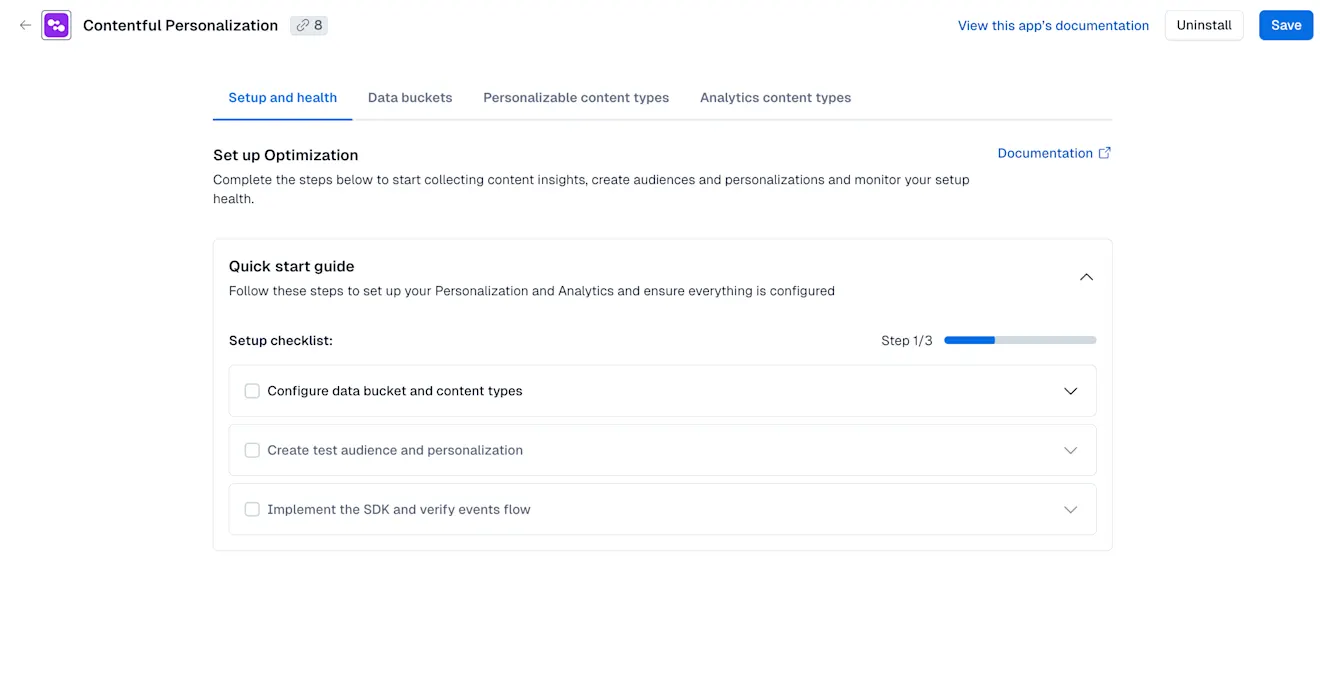Image resolution: width=1320 pixels, height=685 pixels.
Task: Expand Create test audience step chevron
Action: [1070, 450]
